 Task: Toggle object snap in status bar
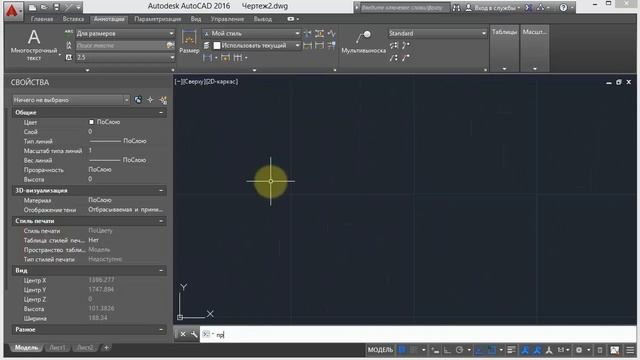click(x=491, y=350)
